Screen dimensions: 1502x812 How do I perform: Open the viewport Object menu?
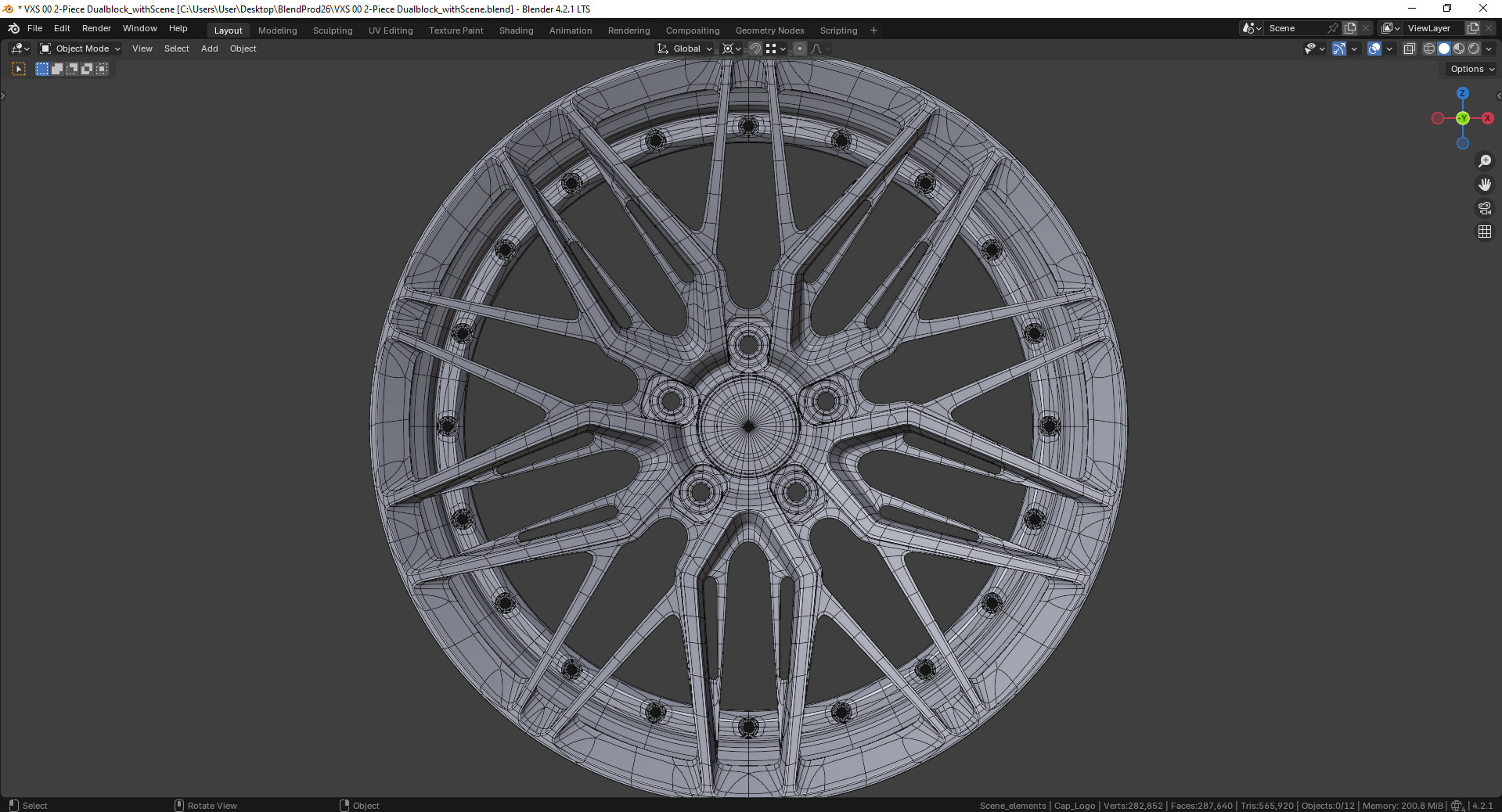[x=243, y=49]
